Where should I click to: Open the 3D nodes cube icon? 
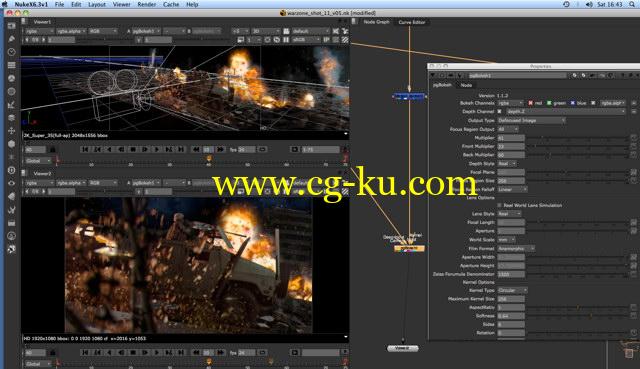pyautogui.click(x=11, y=144)
